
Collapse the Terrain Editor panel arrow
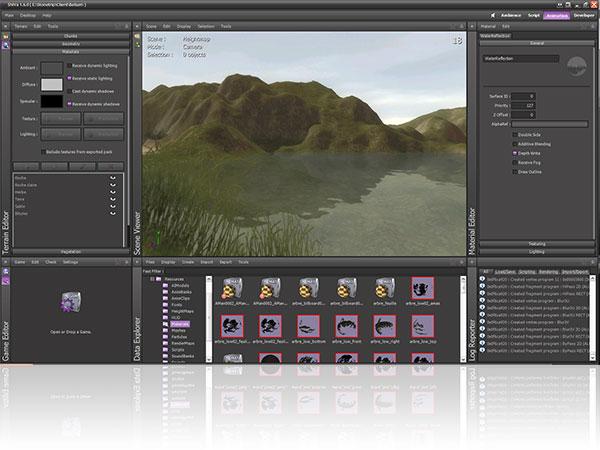[6, 26]
